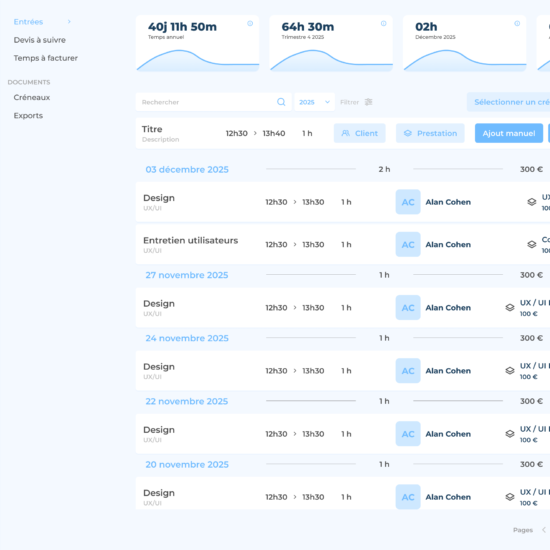Open Devis à suivre section
550x550 pixels.
40,40
